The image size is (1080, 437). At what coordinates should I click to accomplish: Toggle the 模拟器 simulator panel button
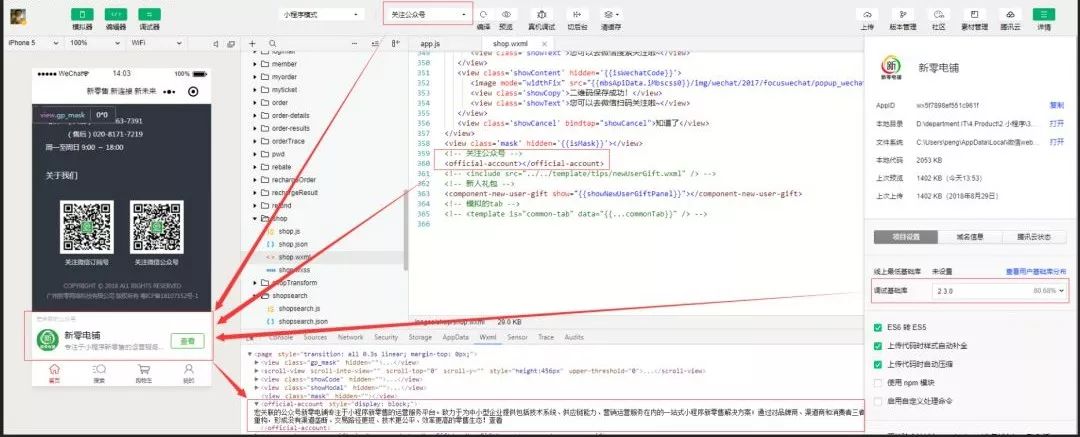click(x=82, y=14)
